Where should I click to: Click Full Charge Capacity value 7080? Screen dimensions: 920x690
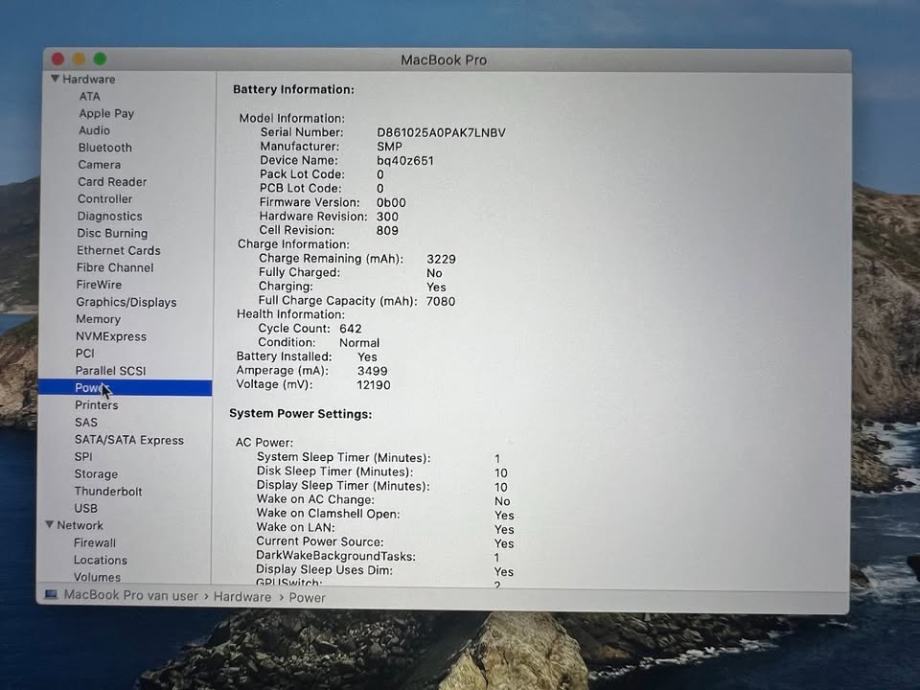tap(441, 302)
